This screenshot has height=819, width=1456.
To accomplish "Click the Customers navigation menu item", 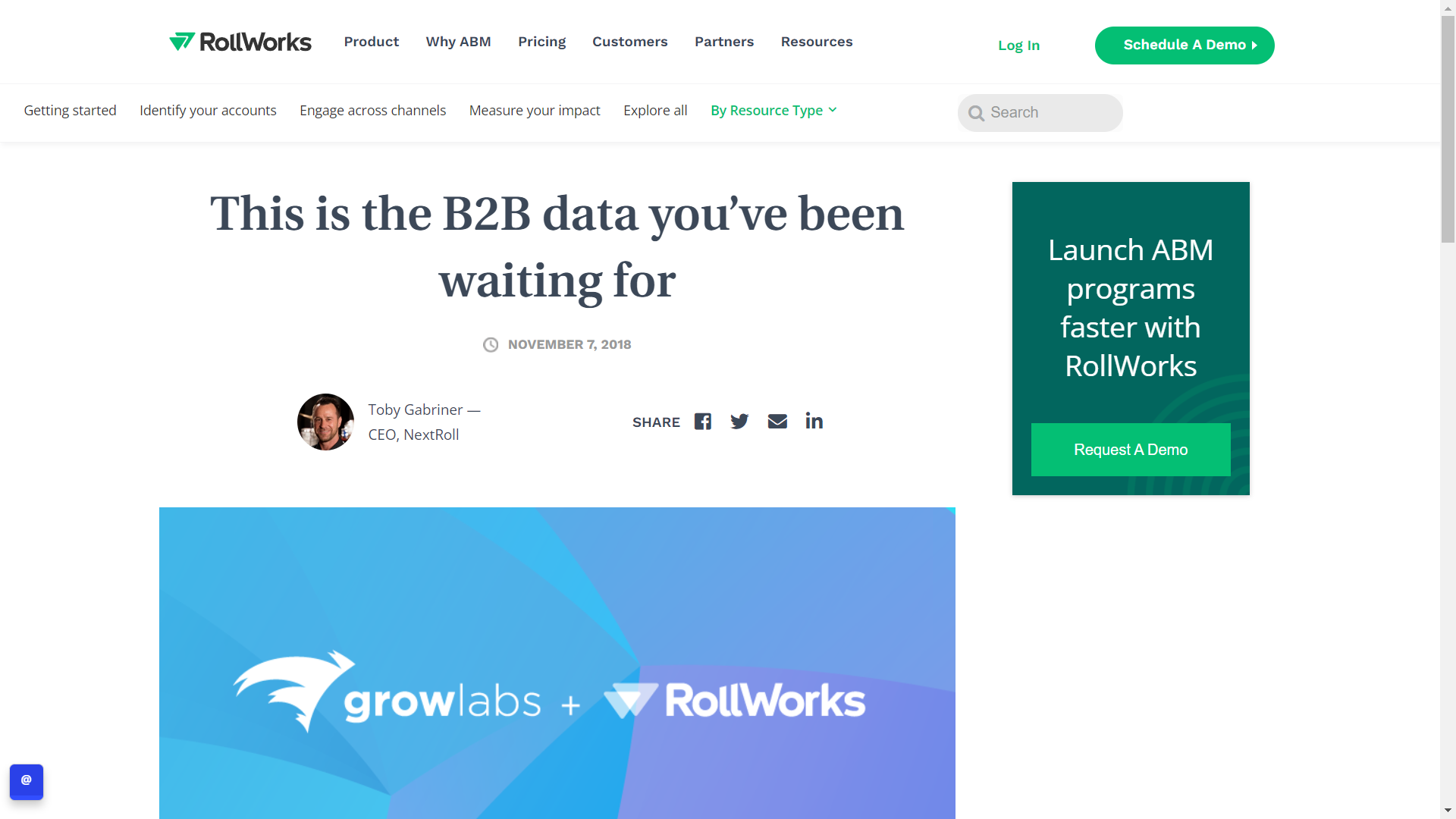I will pyautogui.click(x=629, y=41).
